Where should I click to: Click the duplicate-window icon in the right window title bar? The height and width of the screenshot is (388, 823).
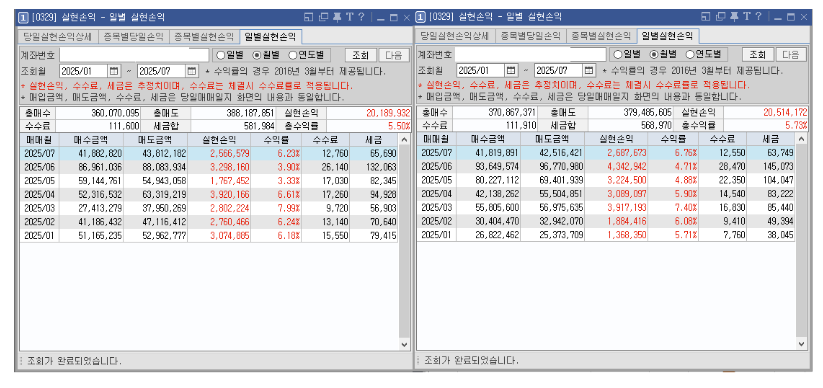point(720,17)
